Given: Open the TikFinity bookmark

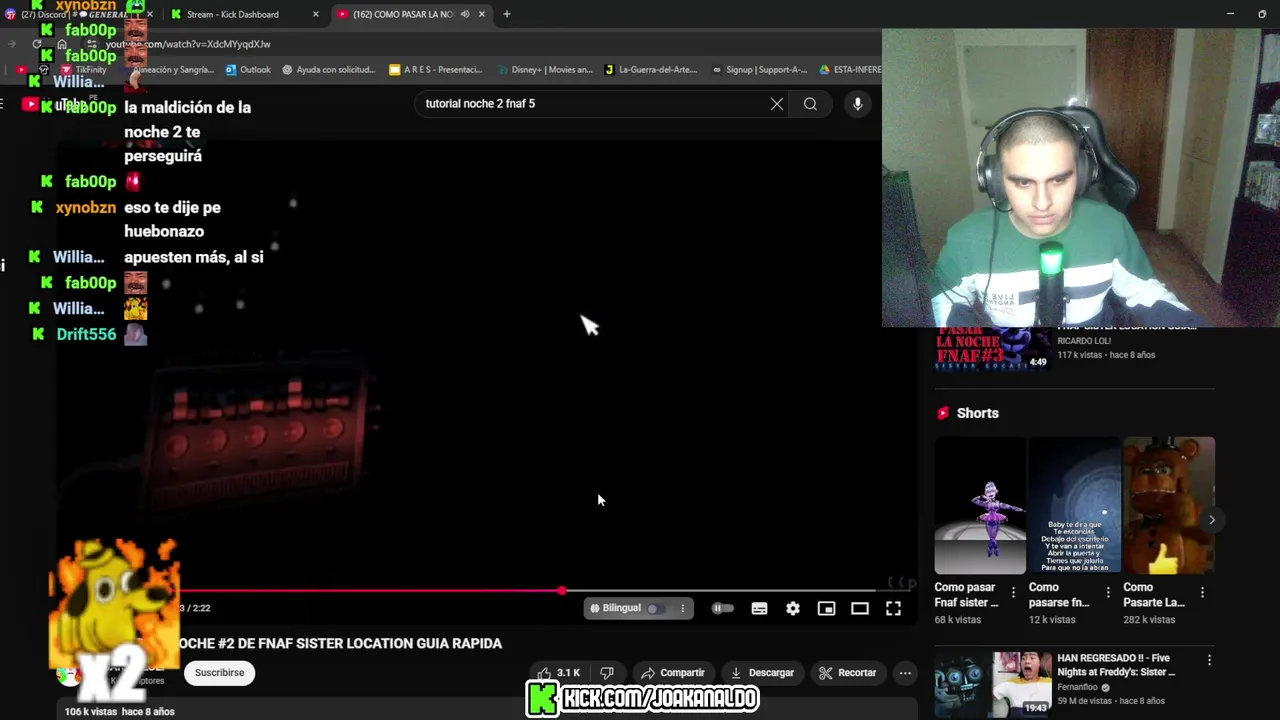Looking at the screenshot, I should click(x=83, y=70).
